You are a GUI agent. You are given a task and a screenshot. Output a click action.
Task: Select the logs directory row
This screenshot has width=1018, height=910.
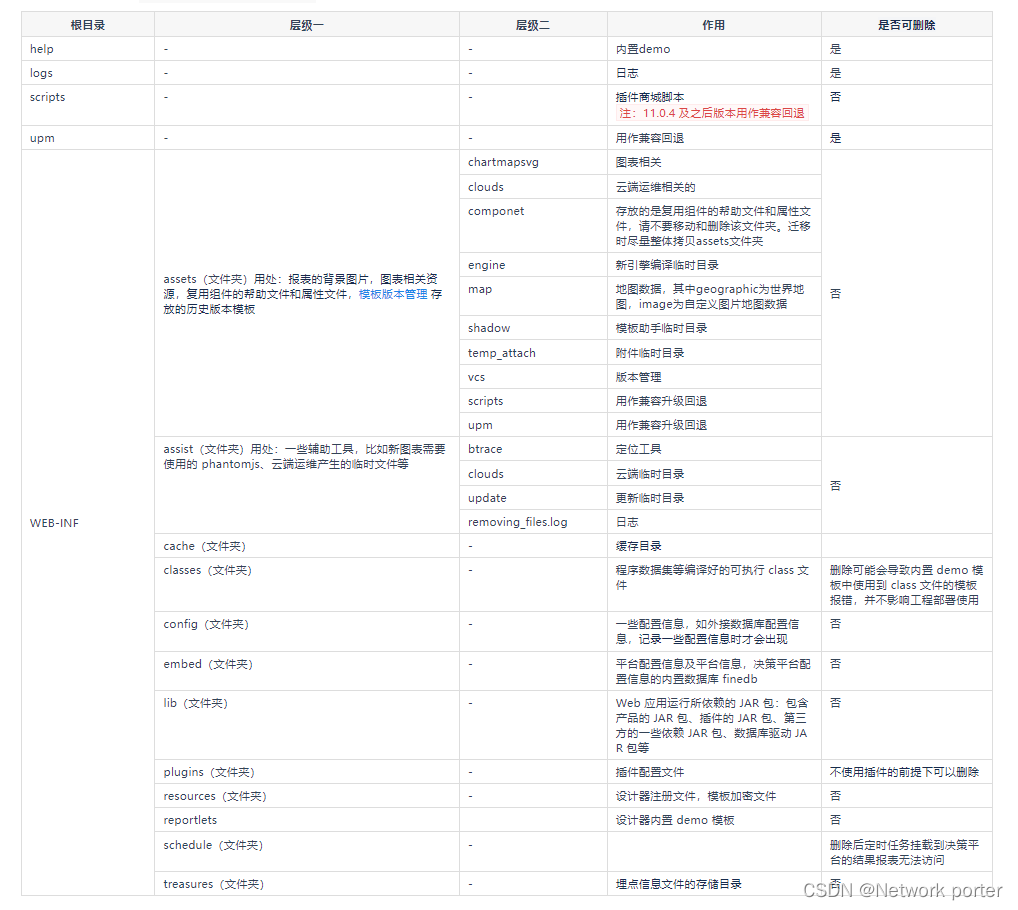pos(41,72)
